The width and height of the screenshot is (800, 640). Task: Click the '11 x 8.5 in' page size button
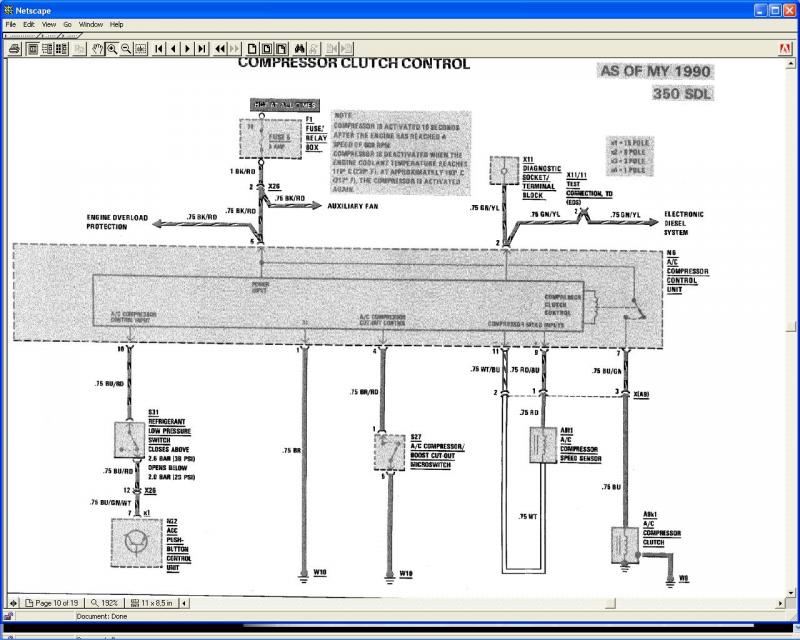152,603
